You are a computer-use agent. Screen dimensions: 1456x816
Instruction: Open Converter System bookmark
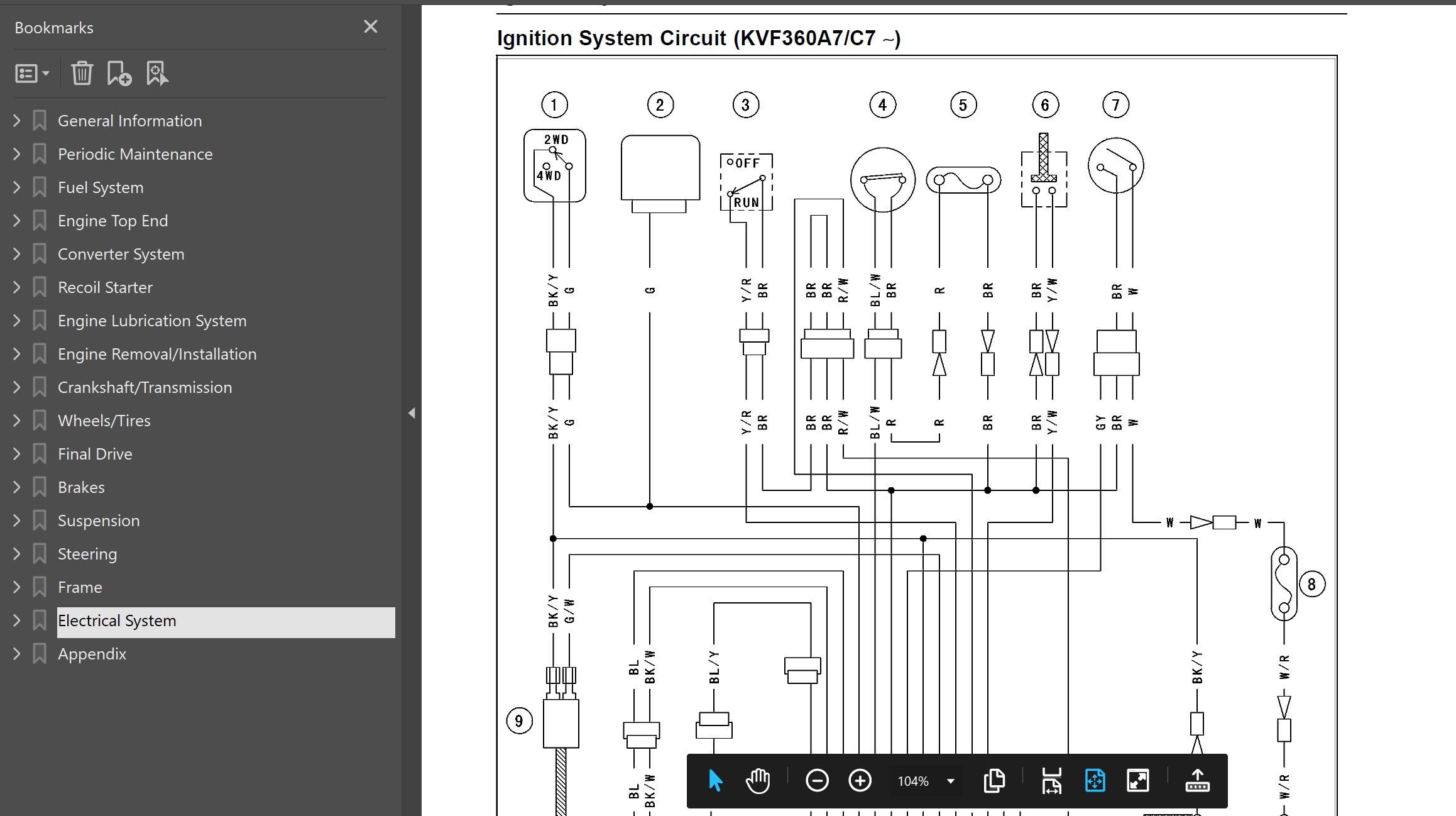(121, 254)
